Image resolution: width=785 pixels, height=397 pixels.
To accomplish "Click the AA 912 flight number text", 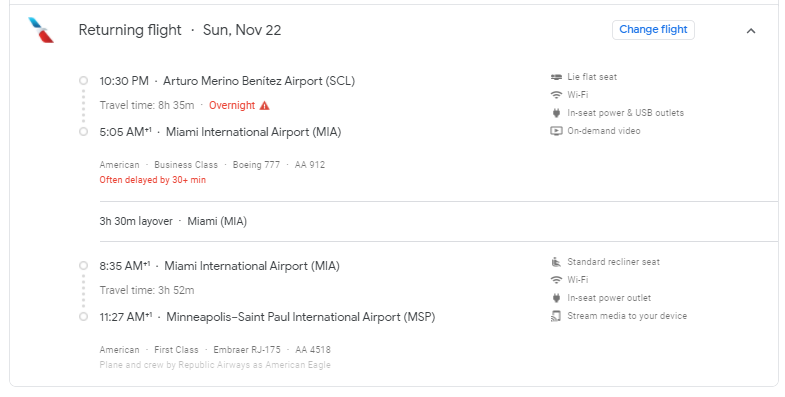I will point(310,165).
